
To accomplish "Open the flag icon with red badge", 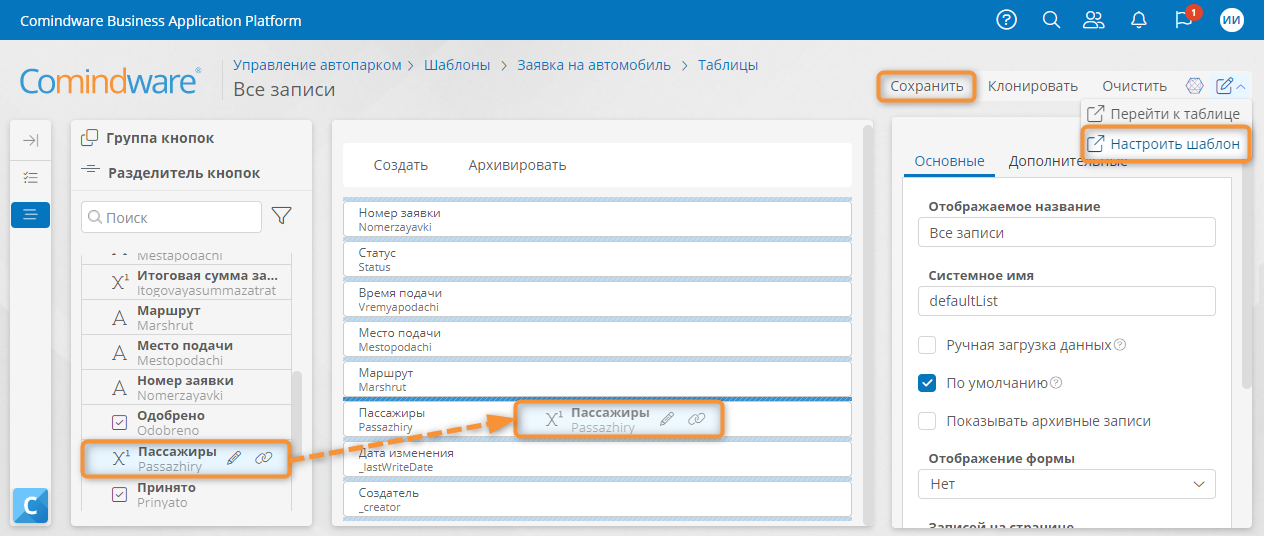I will 1184,20.
